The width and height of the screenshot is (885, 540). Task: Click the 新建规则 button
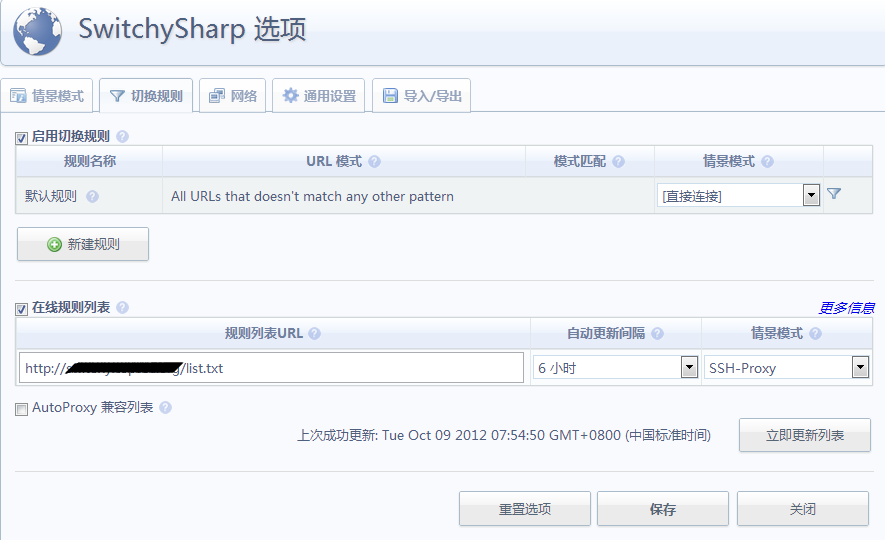(x=83, y=244)
